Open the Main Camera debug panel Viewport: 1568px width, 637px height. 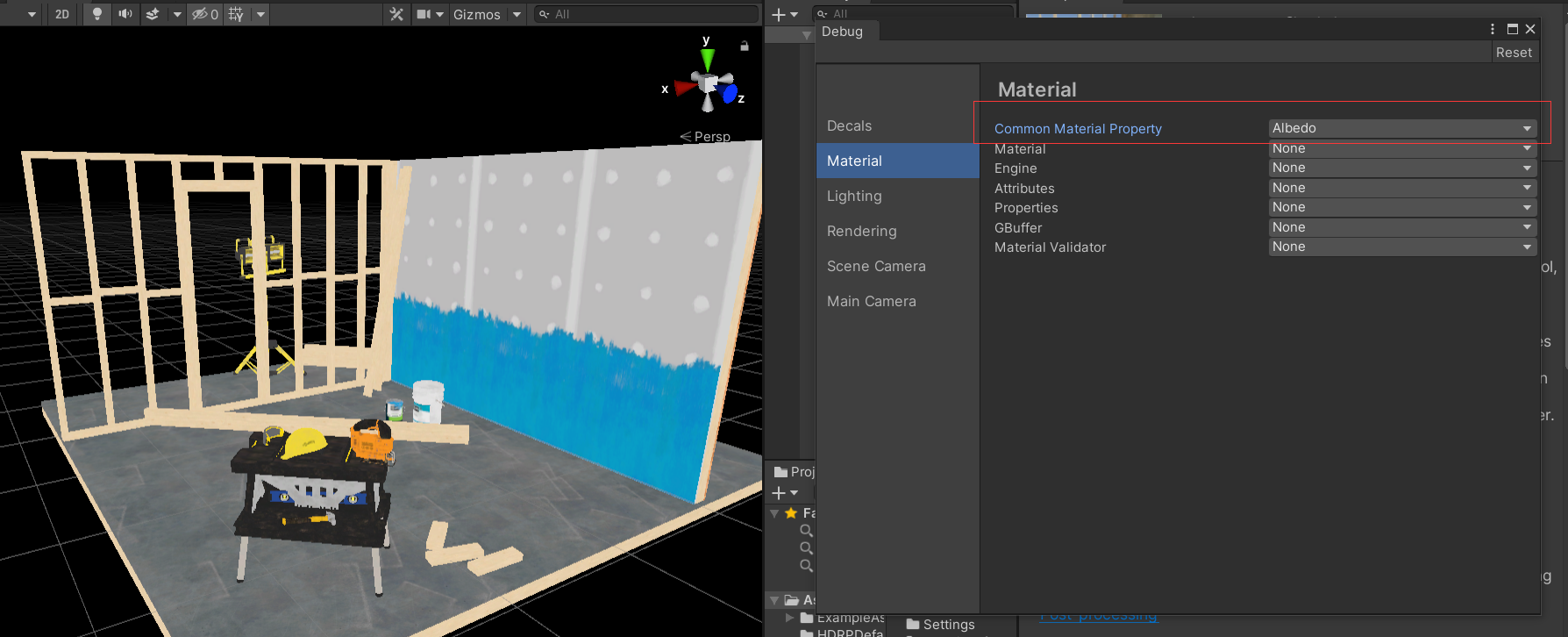click(898, 302)
